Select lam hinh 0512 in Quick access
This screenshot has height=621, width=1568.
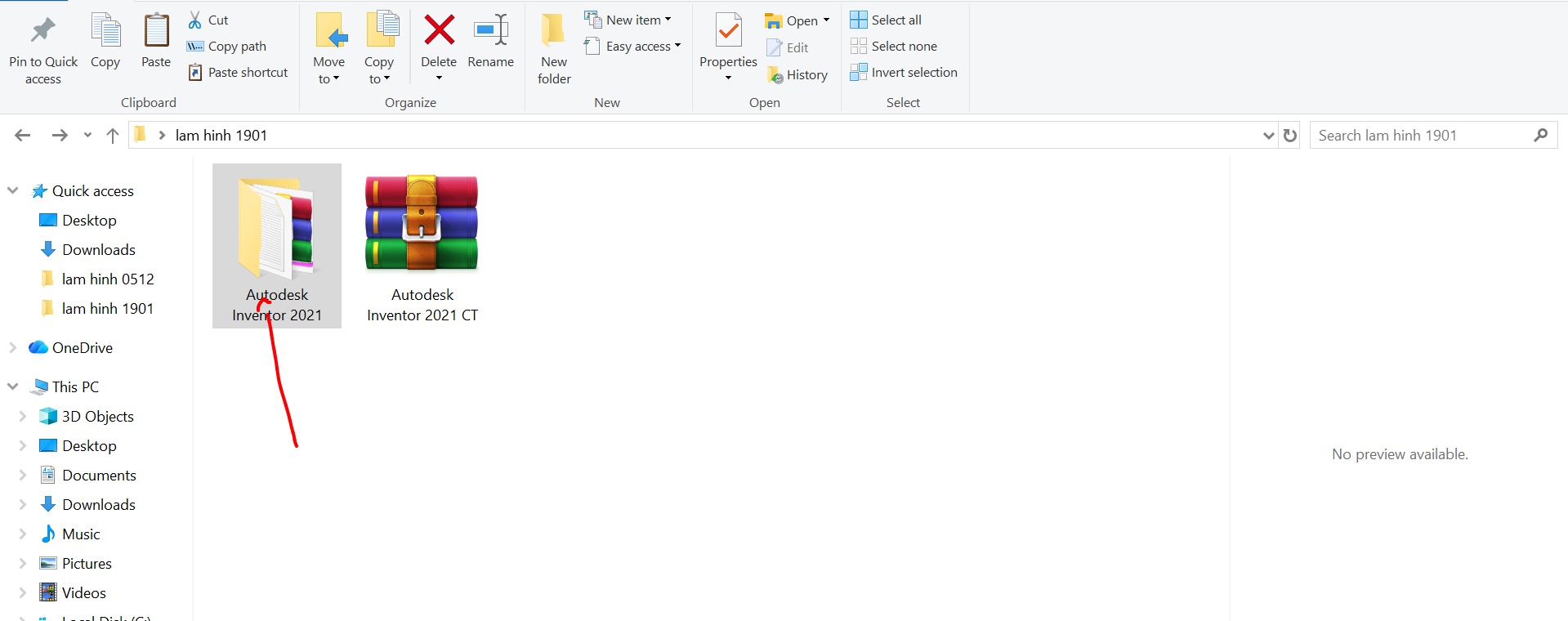click(107, 279)
